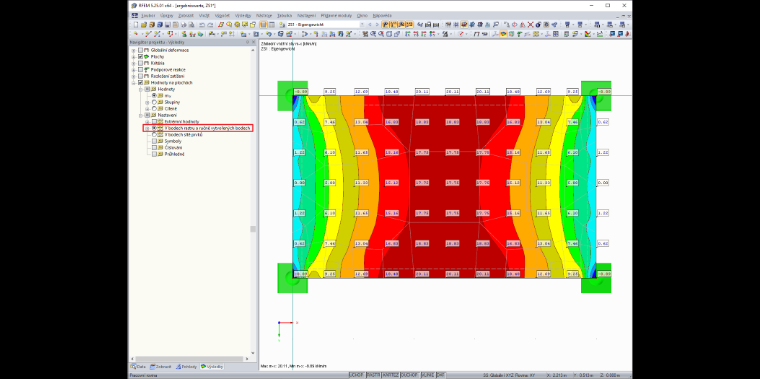Viewport: 760px width, 379px height.
Task: Expand the Podporové reakce tree node
Action: (x=133, y=70)
